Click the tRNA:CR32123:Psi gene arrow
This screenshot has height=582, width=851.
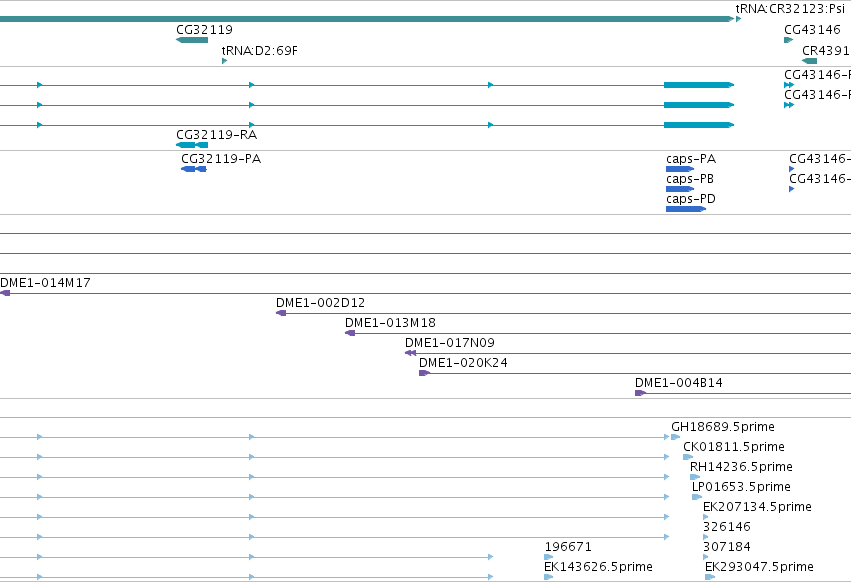738,19
